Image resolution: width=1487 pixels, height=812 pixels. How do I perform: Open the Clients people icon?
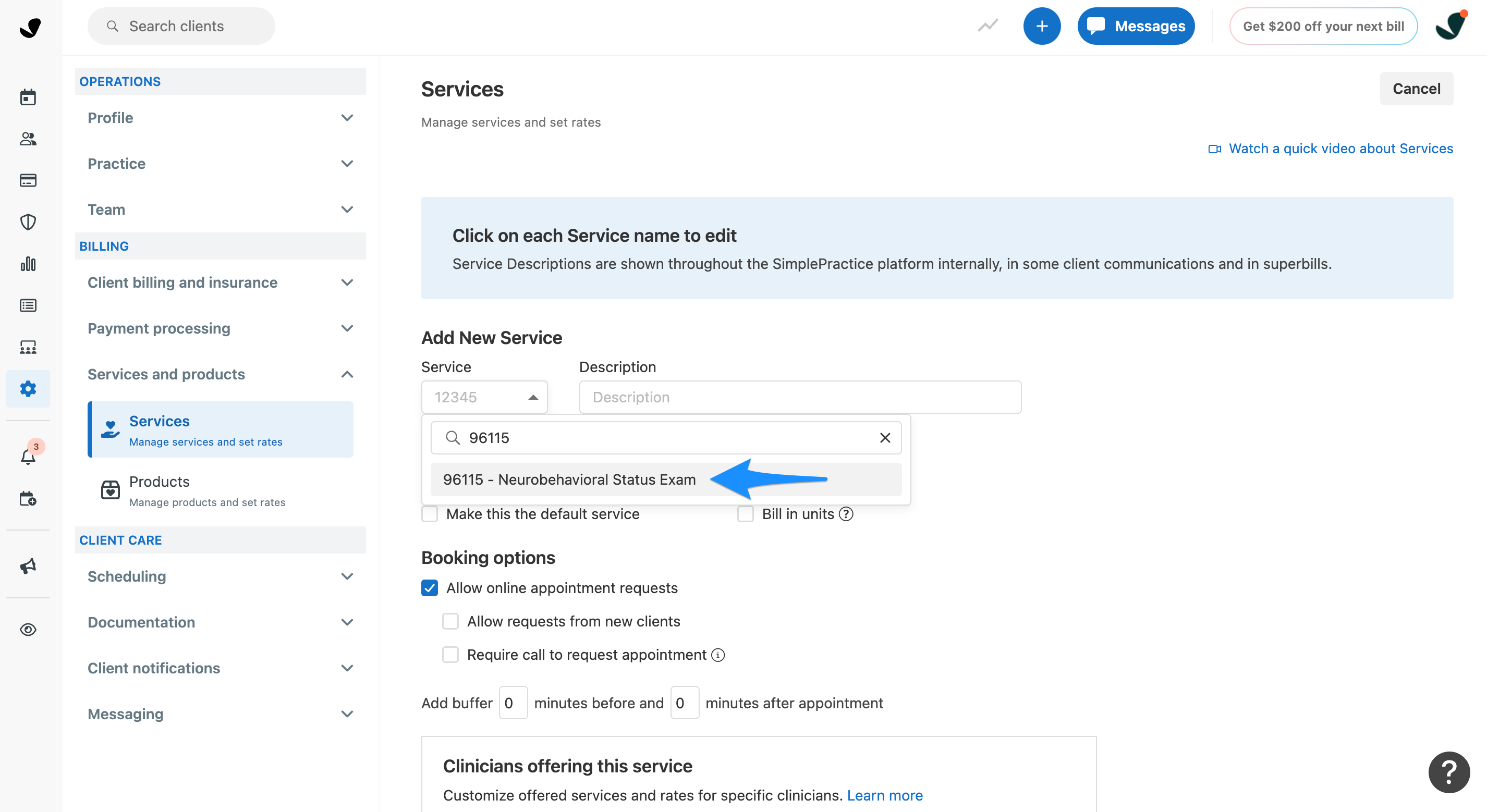[x=28, y=139]
